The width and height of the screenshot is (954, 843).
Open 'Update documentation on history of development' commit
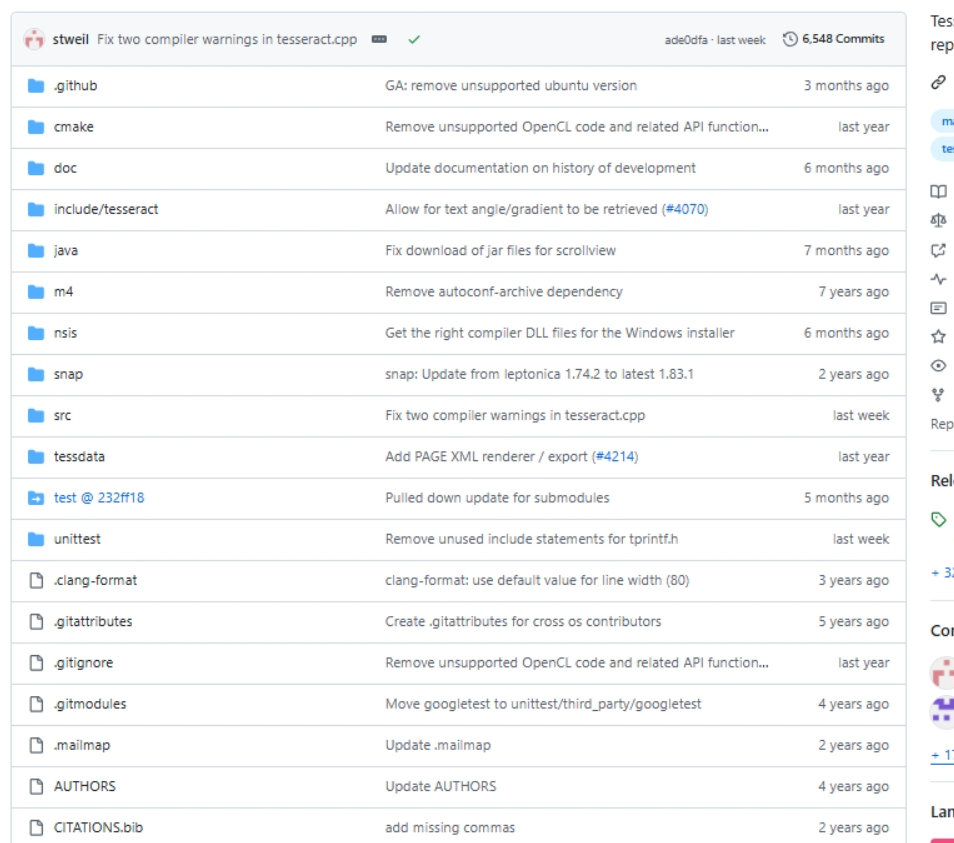[x=540, y=168]
